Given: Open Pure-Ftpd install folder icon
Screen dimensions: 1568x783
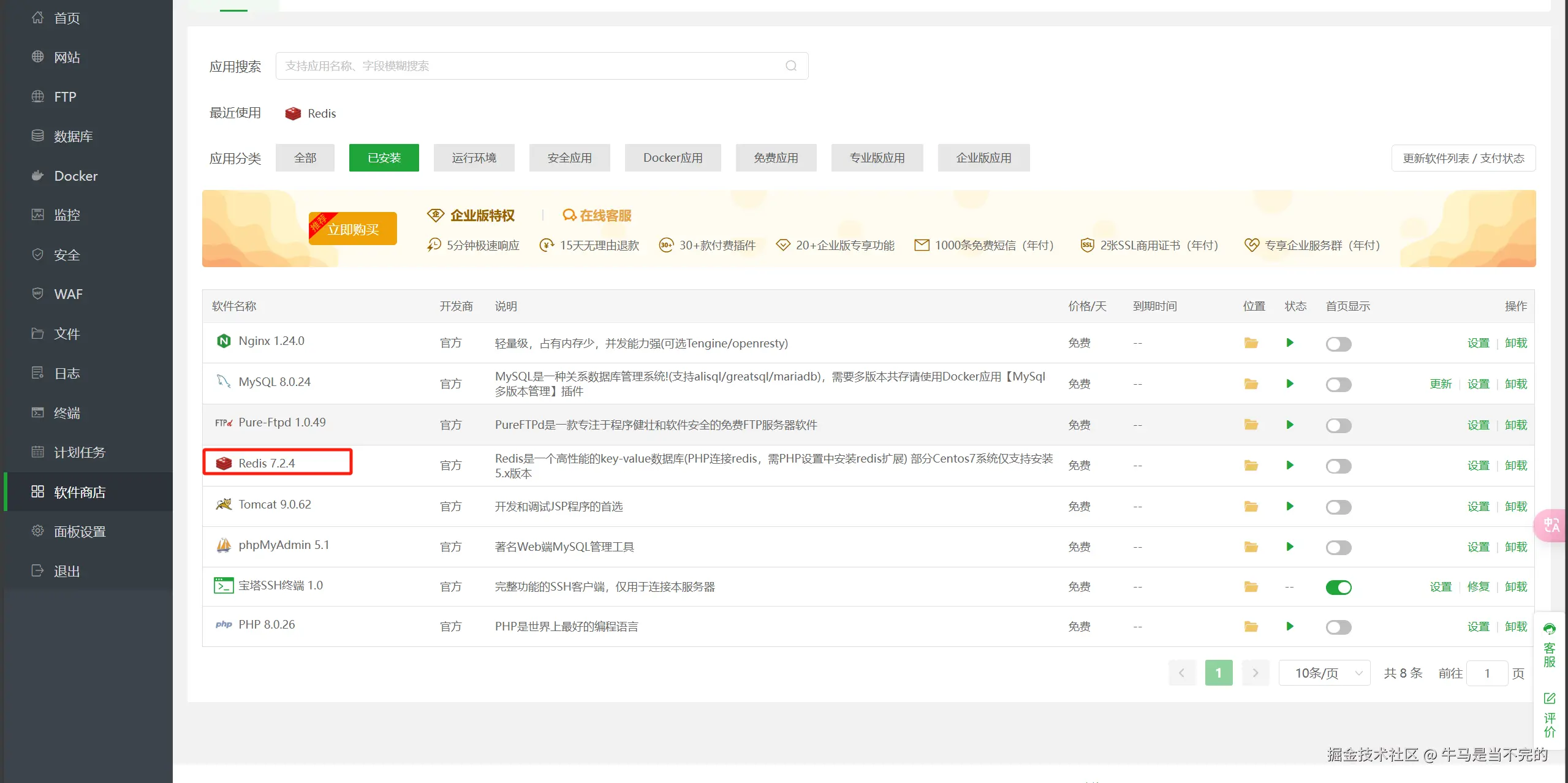Looking at the screenshot, I should [1251, 425].
